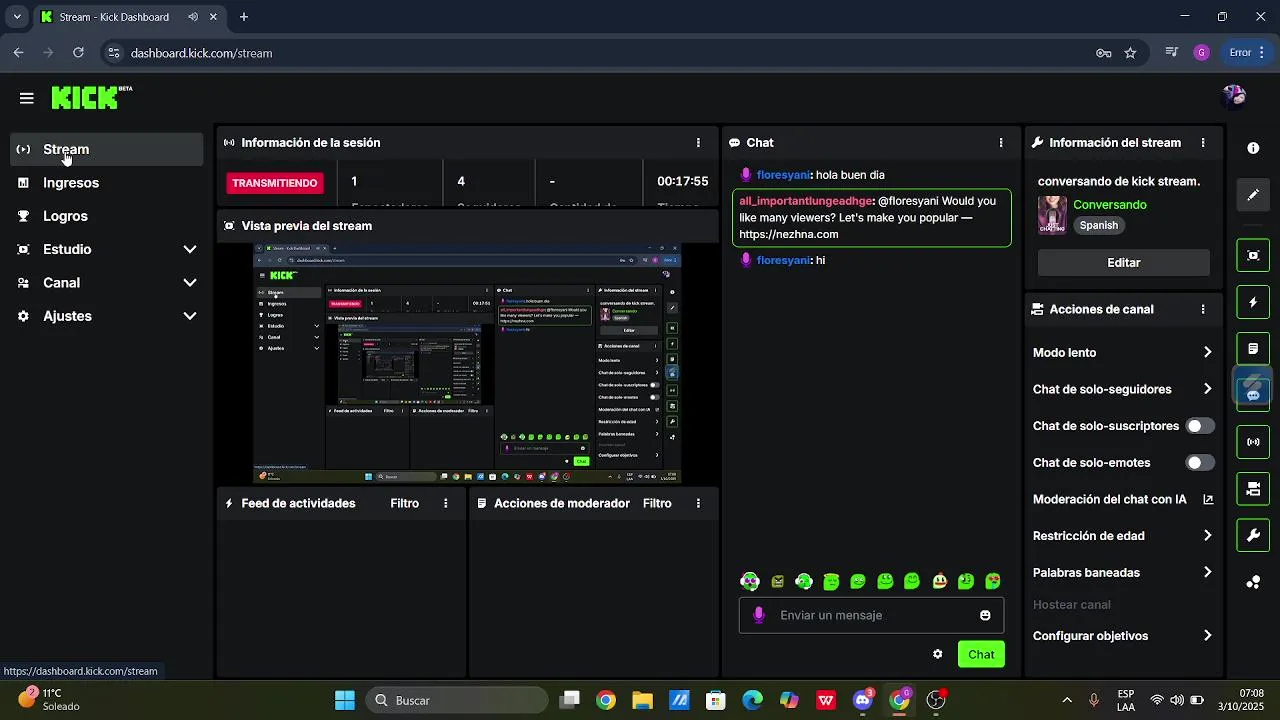Viewport: 1280px width, 720px height.
Task: Click the pencil edit icon in right rail
Action: coord(1253,195)
